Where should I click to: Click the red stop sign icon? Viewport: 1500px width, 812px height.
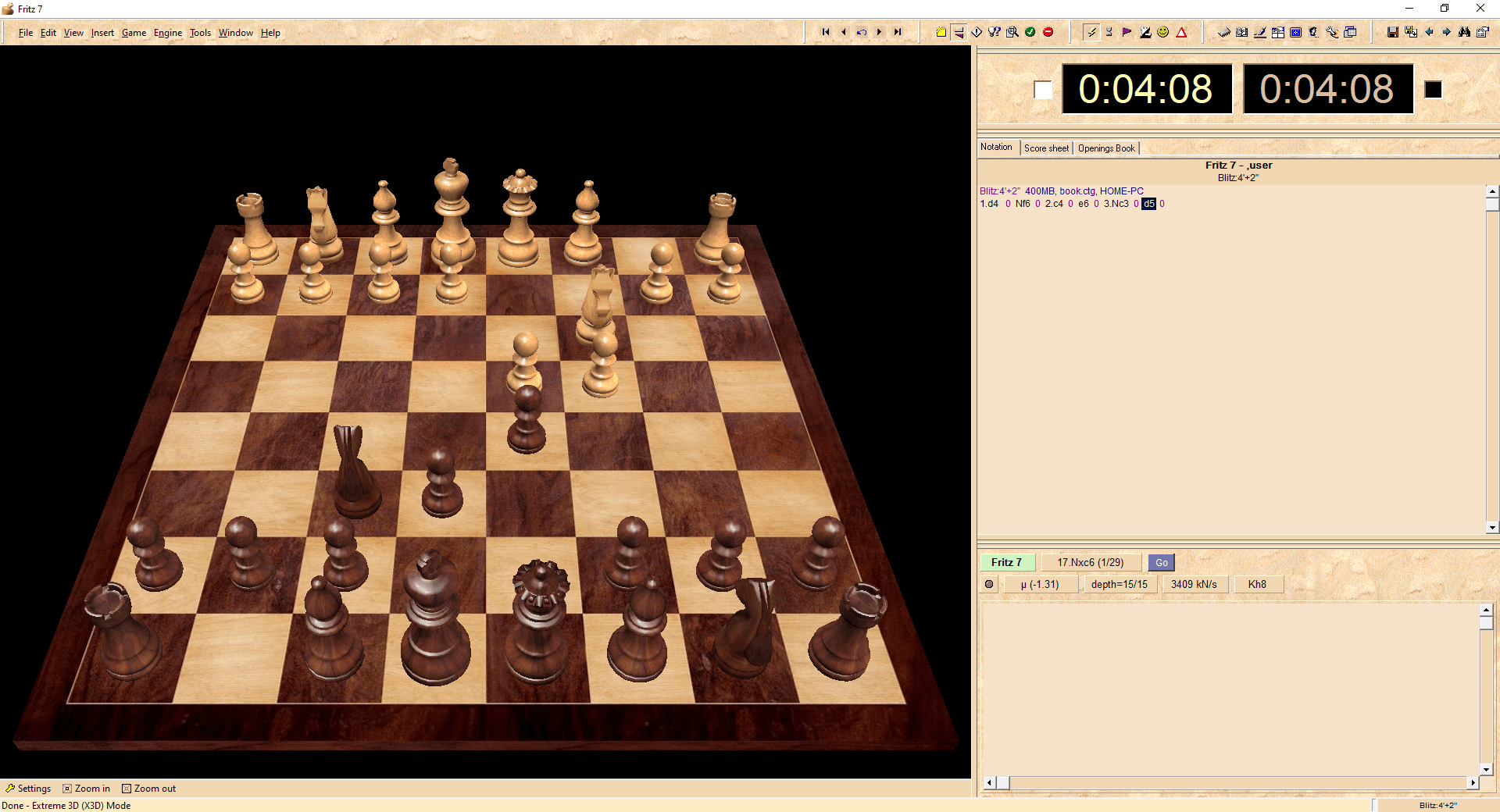tap(1048, 32)
